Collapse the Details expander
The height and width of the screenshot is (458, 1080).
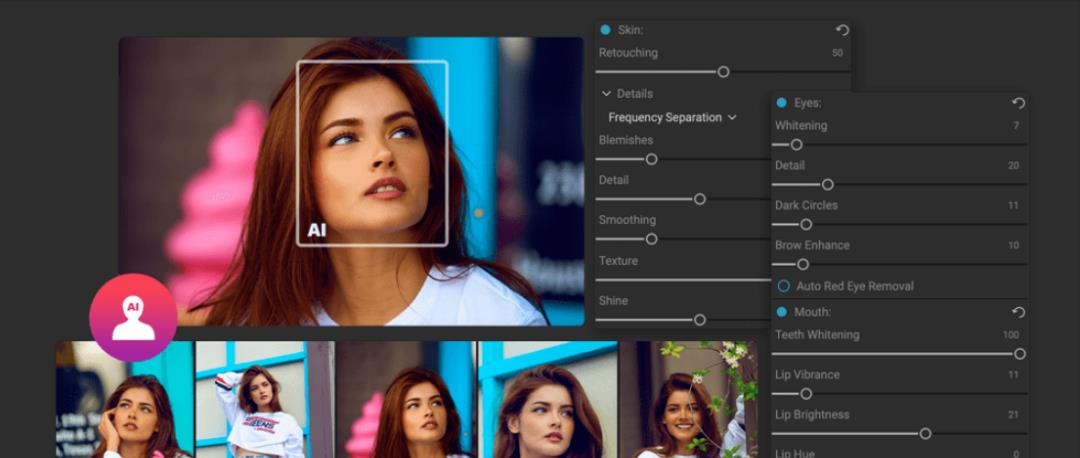(606, 94)
